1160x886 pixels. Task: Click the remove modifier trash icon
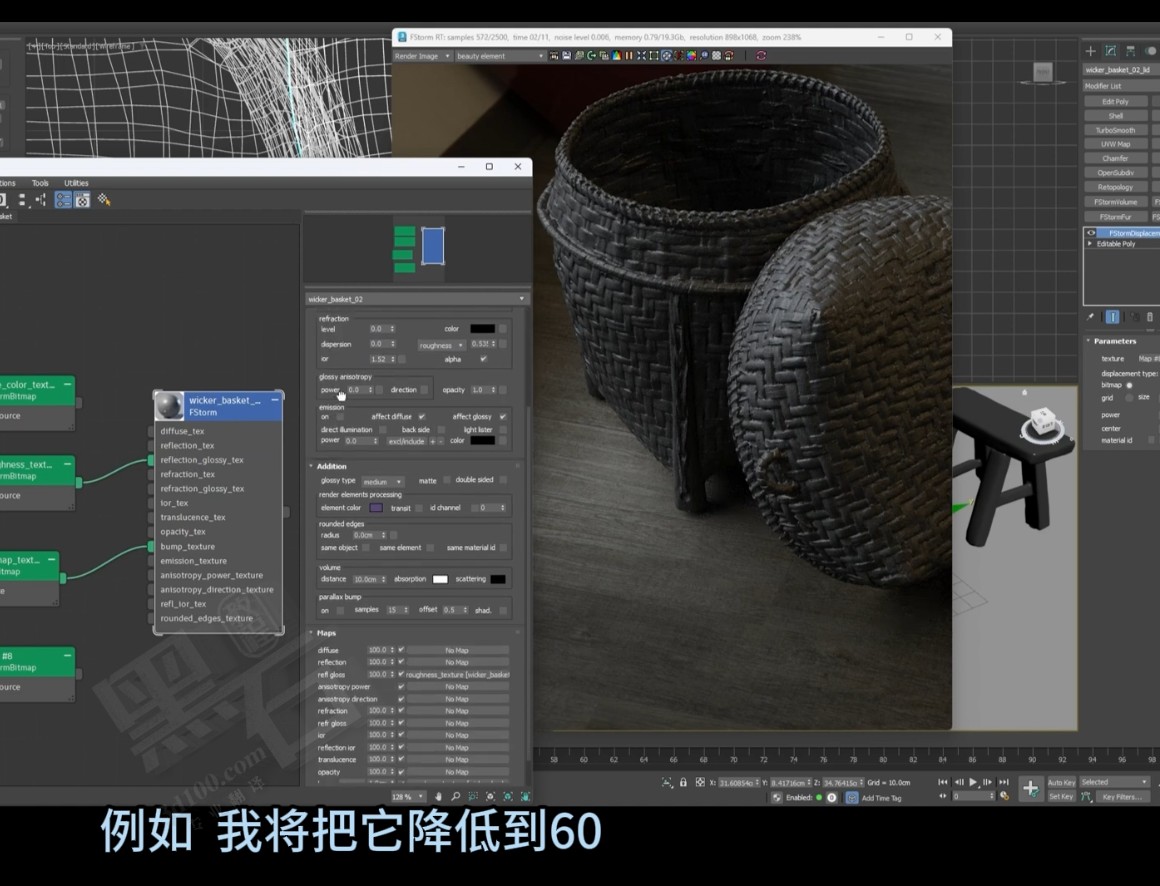click(x=1150, y=317)
